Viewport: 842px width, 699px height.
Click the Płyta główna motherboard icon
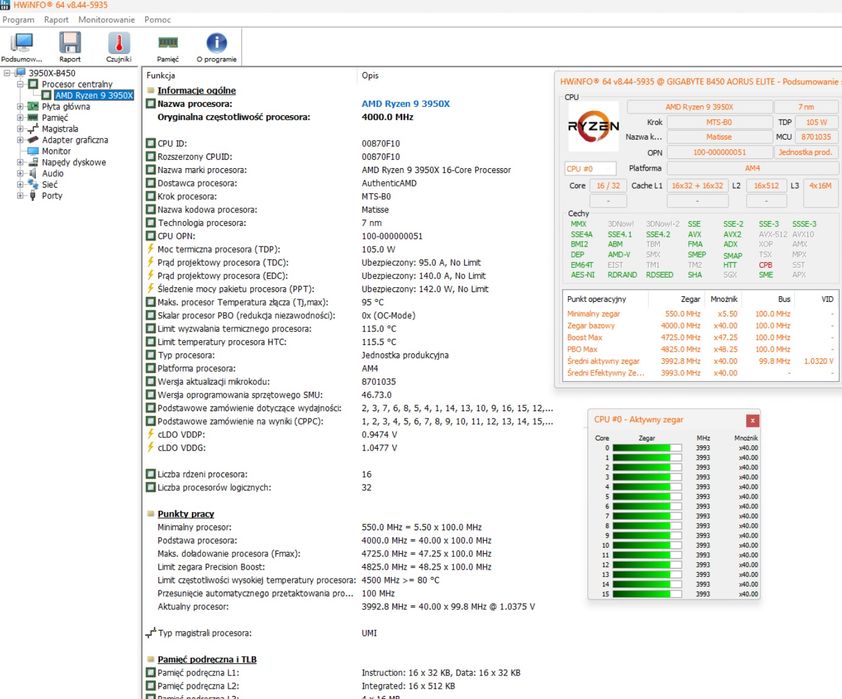point(33,106)
